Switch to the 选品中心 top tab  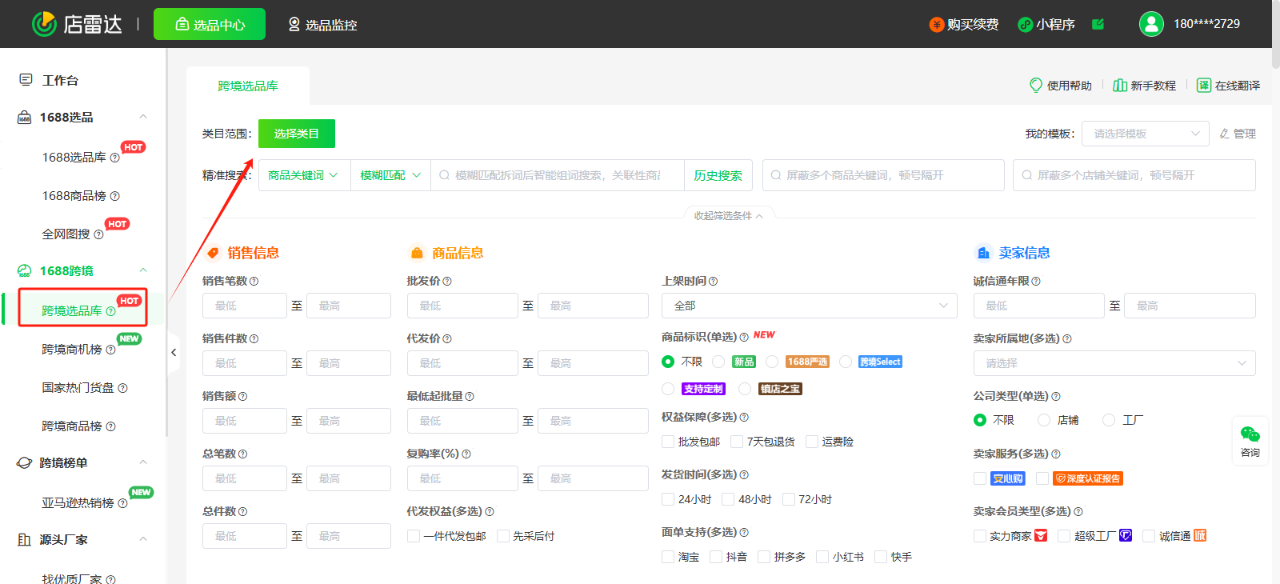coord(210,24)
